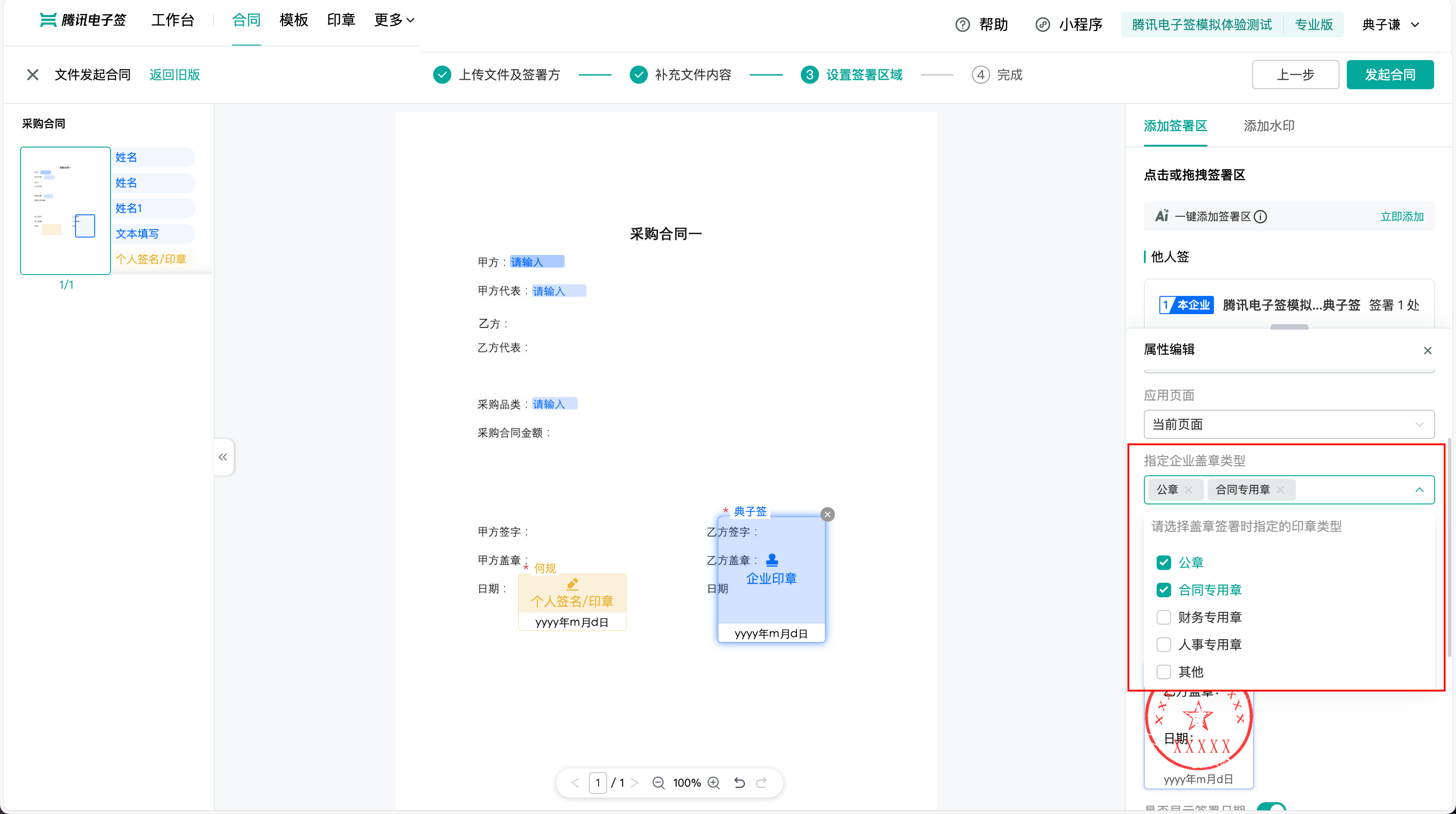Select the 姓名1 field item
The width and height of the screenshot is (1456, 814).
(x=154, y=208)
